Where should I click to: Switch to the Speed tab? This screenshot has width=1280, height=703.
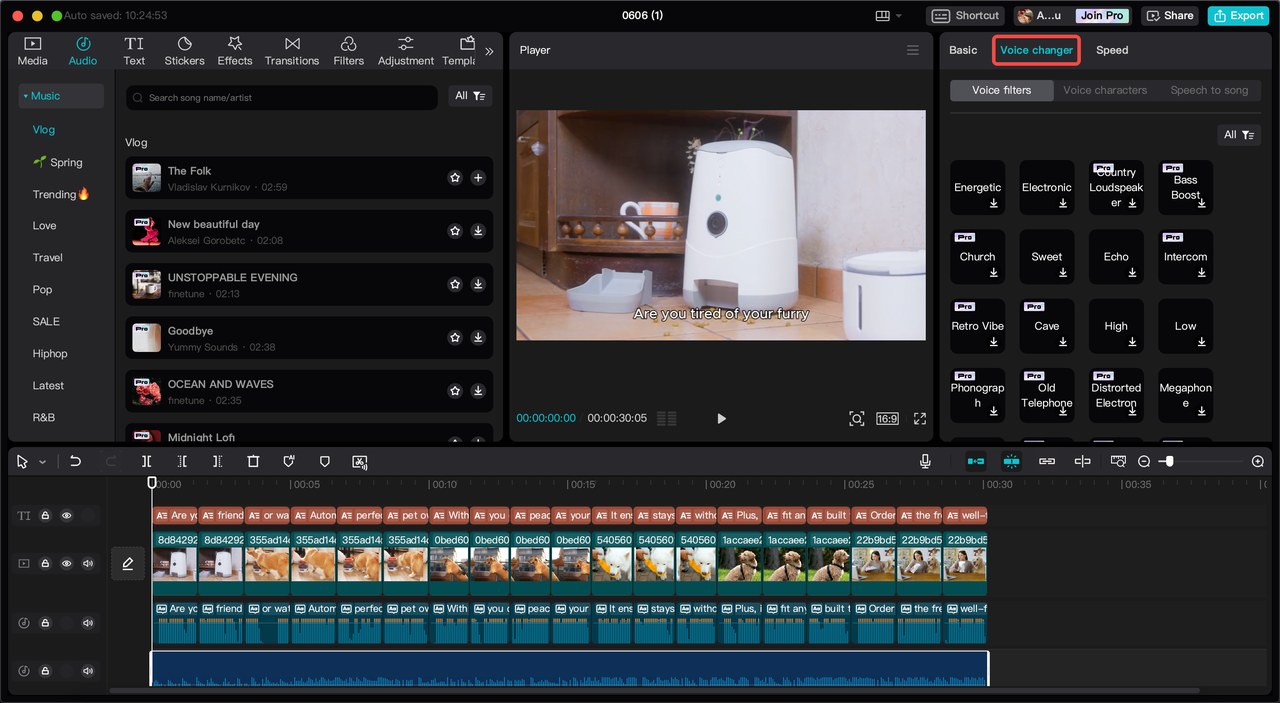1111,50
